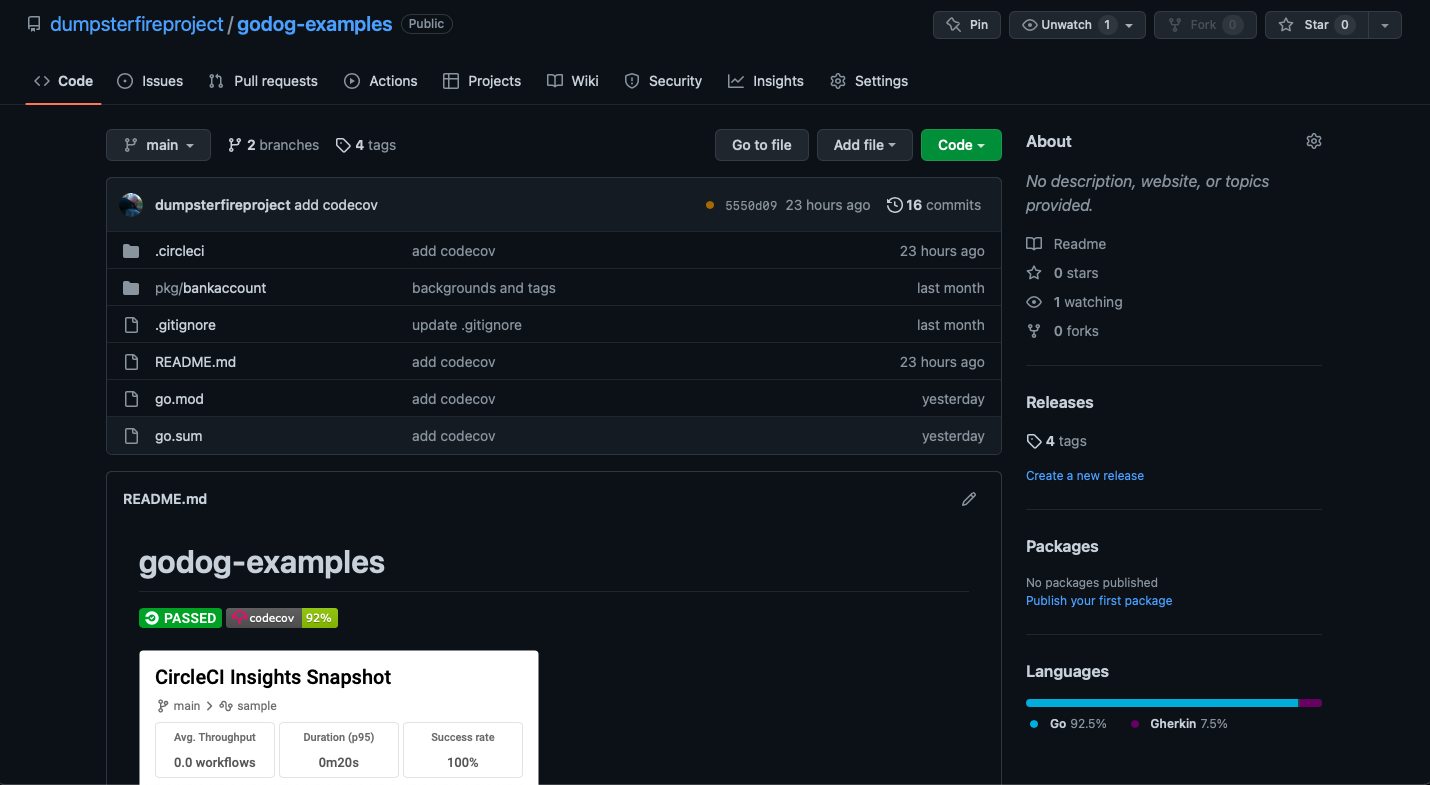Click the go.sum file icon

tap(131, 436)
